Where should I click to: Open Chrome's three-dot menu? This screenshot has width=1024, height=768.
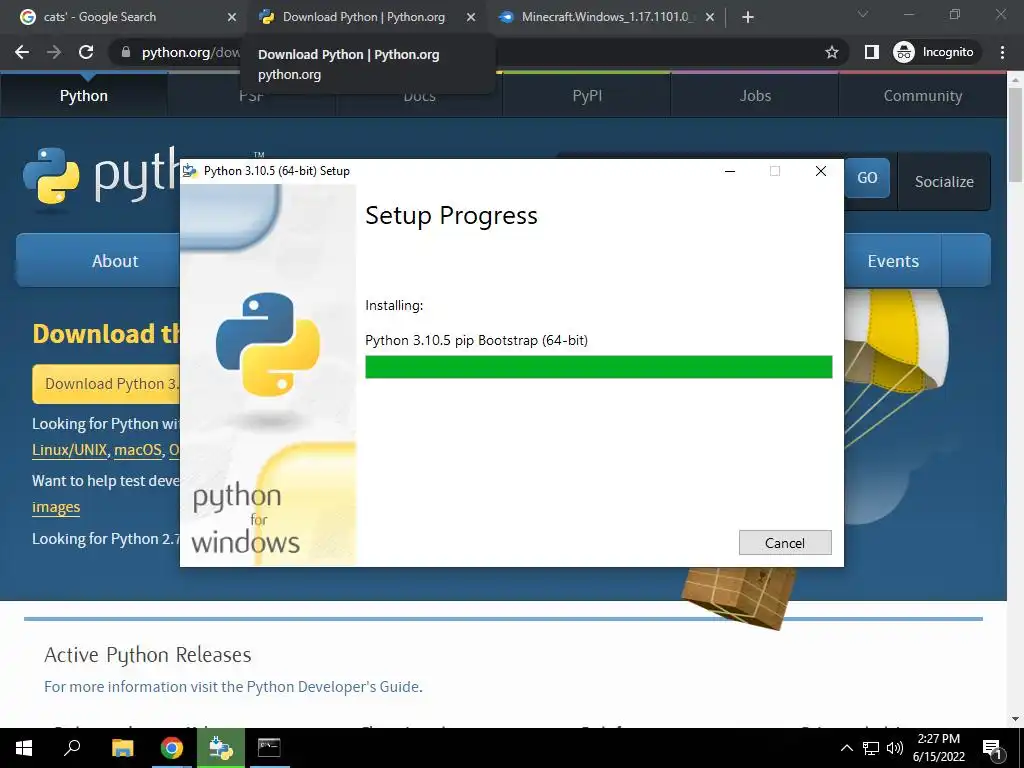click(1002, 52)
